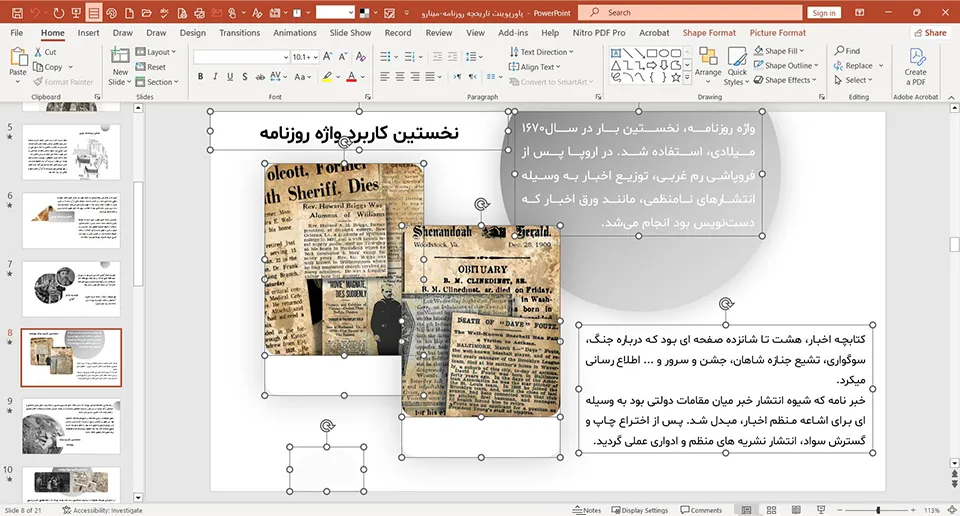Viewport: 960px width, 516px height.
Task: Switch to the Animations tab
Action: 294,33
